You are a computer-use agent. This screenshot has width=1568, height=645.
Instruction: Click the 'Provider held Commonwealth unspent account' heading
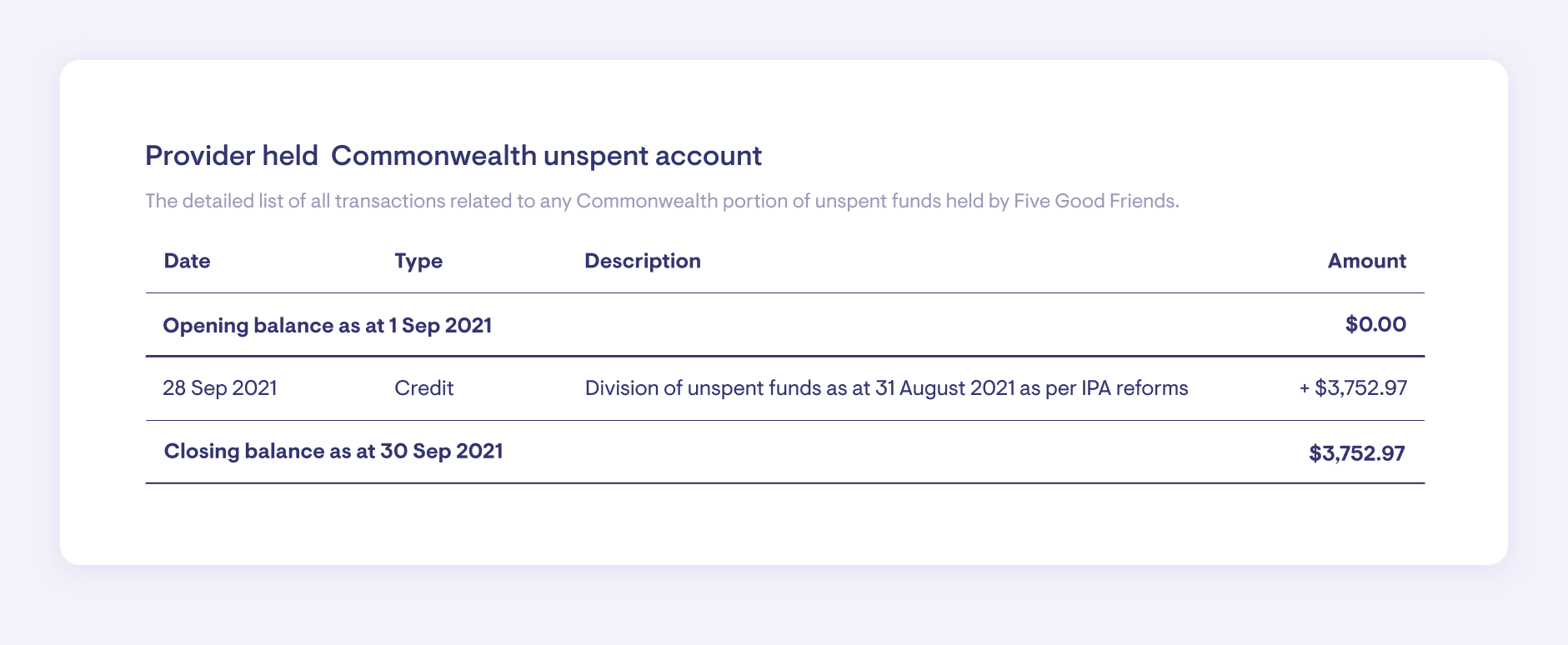pyautogui.click(x=453, y=156)
